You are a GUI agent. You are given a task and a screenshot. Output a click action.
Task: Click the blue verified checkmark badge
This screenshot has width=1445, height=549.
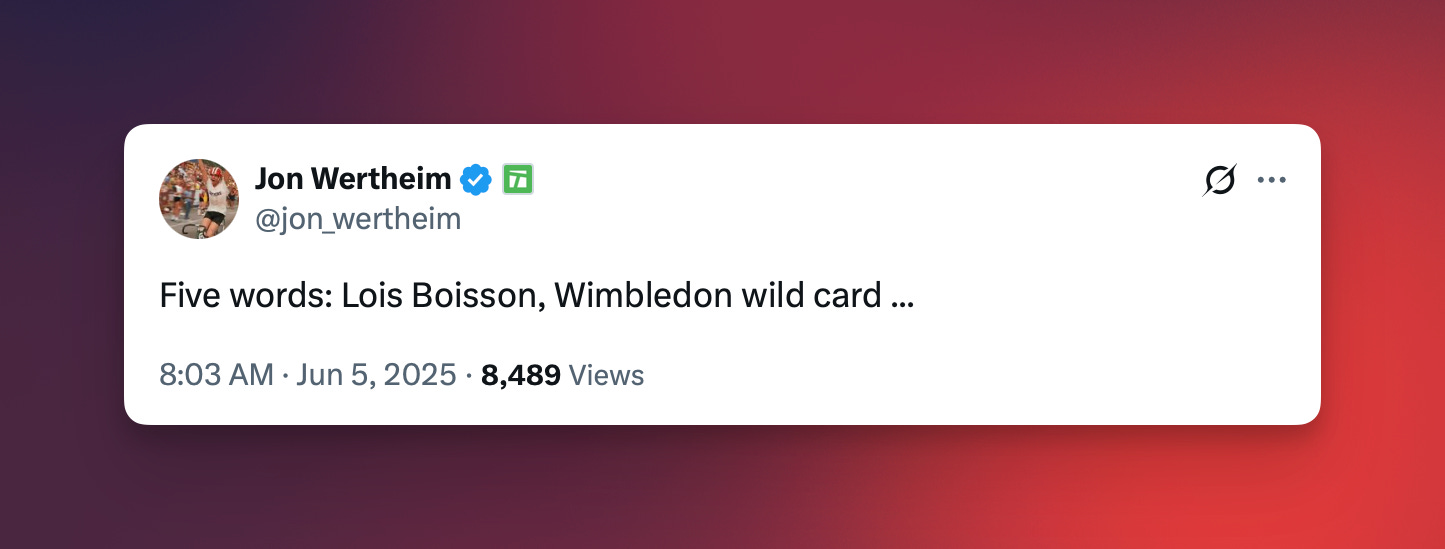pyautogui.click(x=475, y=179)
